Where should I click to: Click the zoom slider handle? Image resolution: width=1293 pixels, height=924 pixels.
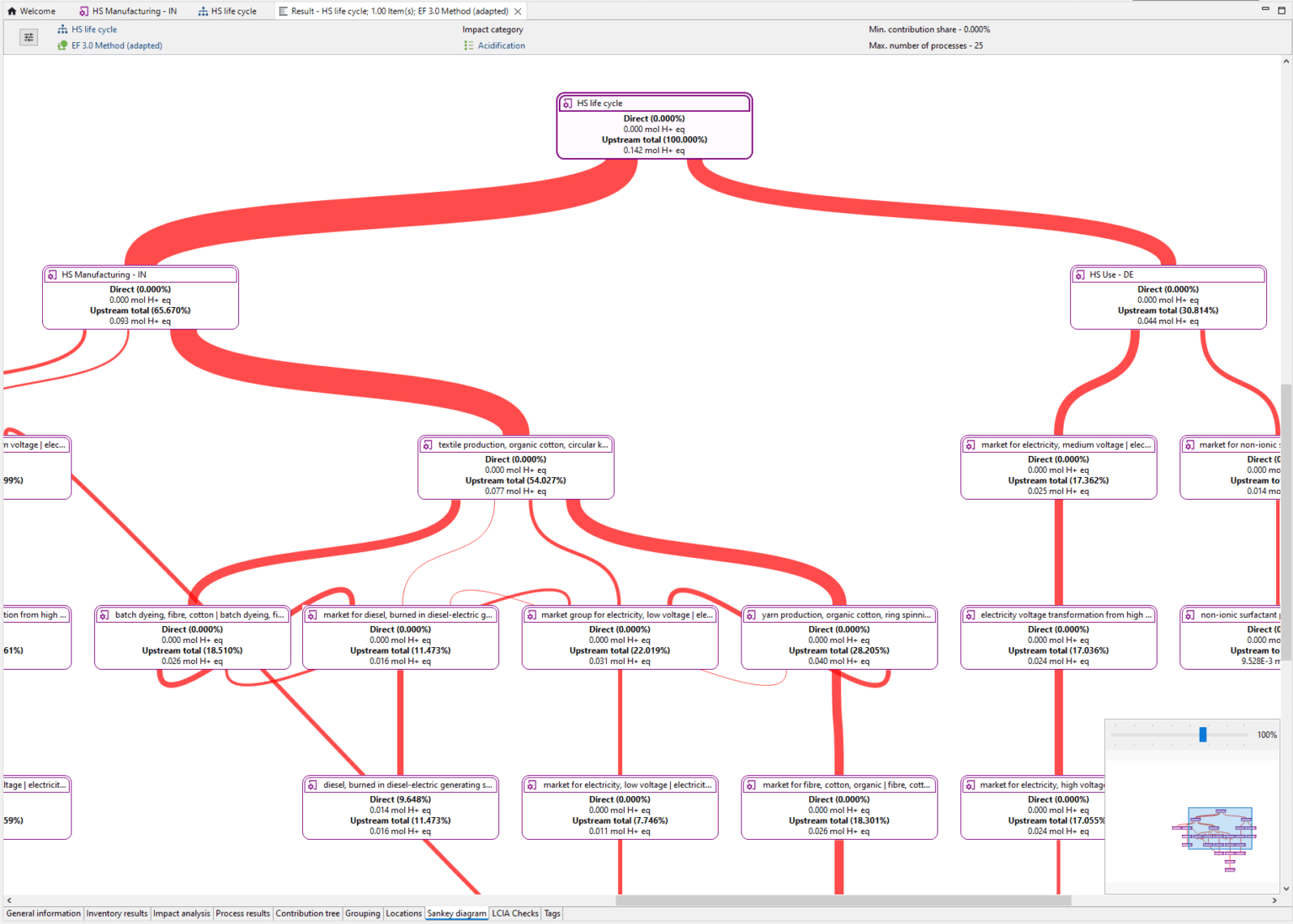tap(1203, 735)
